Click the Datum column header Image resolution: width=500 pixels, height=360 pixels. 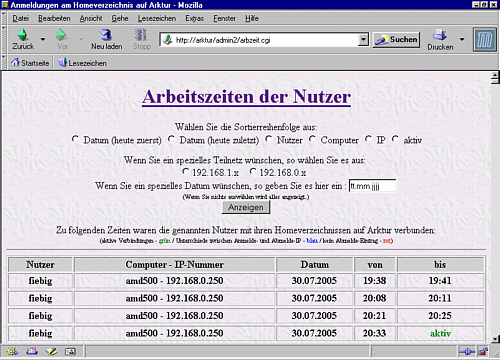[314, 265]
